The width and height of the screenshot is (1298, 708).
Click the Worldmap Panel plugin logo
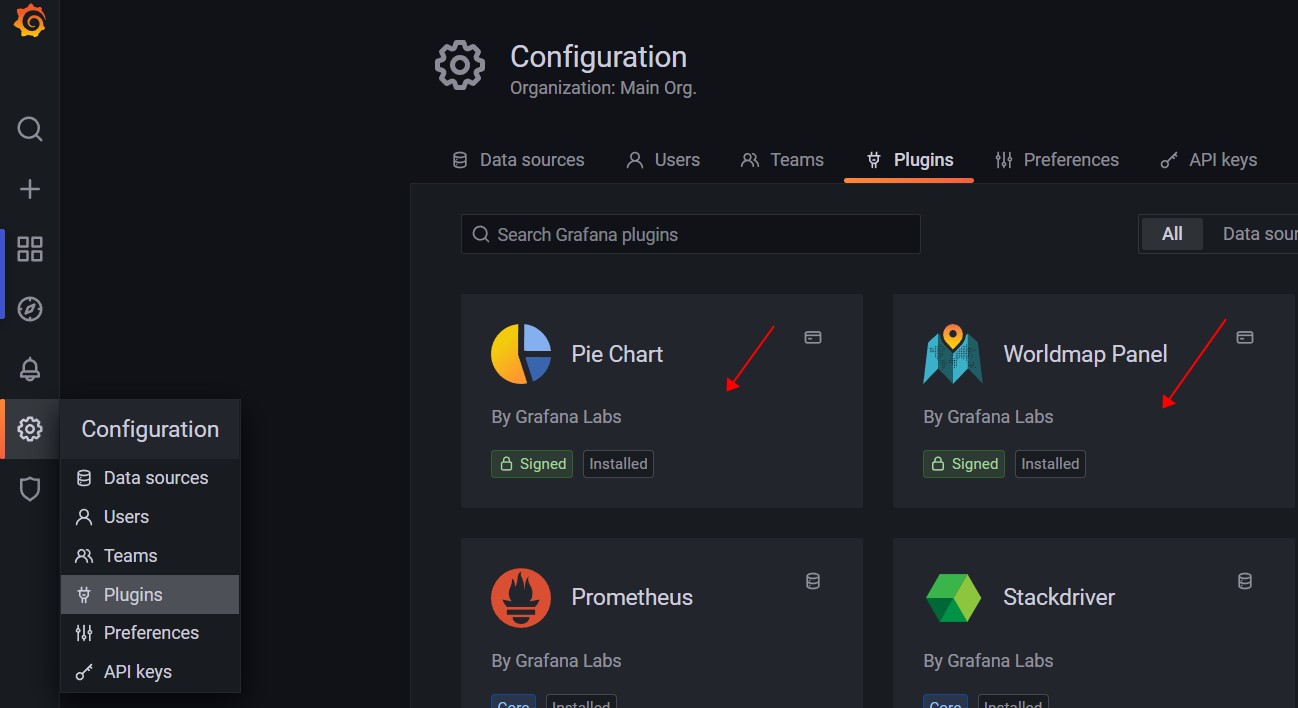(953, 354)
